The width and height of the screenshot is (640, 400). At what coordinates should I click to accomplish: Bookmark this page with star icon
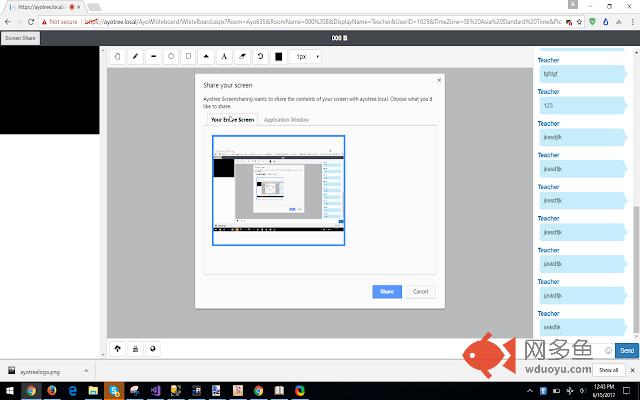tap(579, 22)
